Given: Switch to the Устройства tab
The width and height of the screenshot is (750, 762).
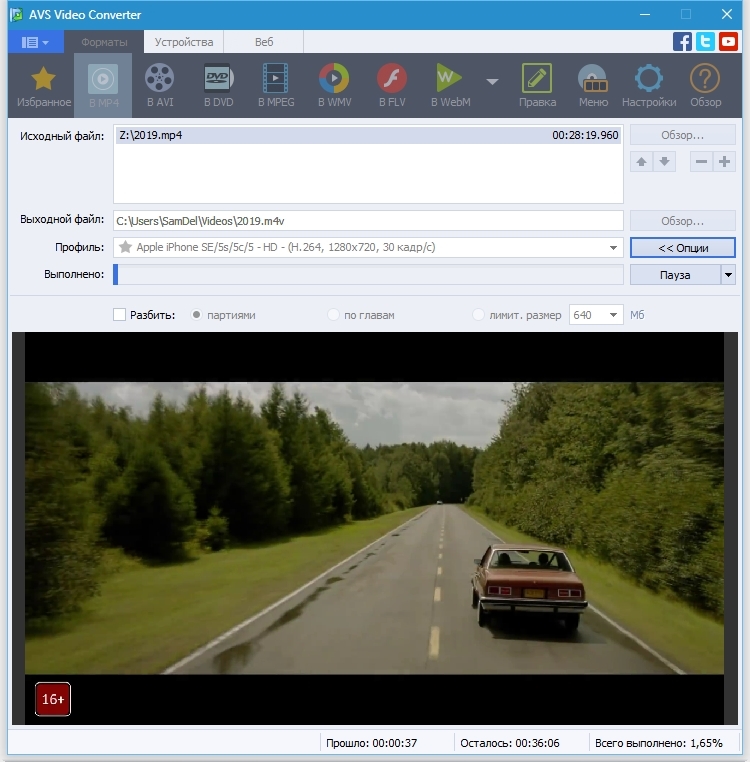Looking at the screenshot, I should click(x=183, y=42).
